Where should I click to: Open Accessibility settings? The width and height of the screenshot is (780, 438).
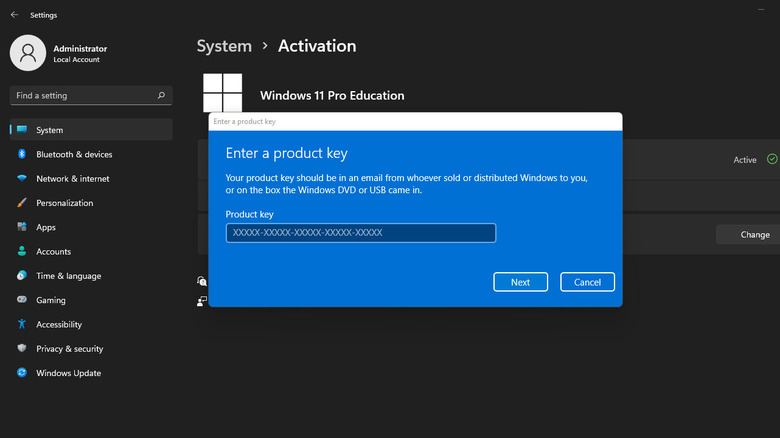[59, 324]
